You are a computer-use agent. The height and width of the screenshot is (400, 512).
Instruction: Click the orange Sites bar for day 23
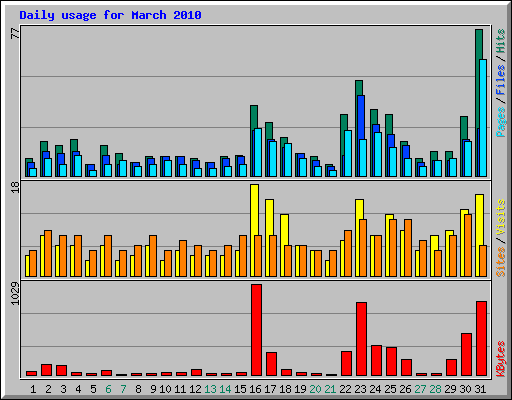pyautogui.click(x=363, y=248)
